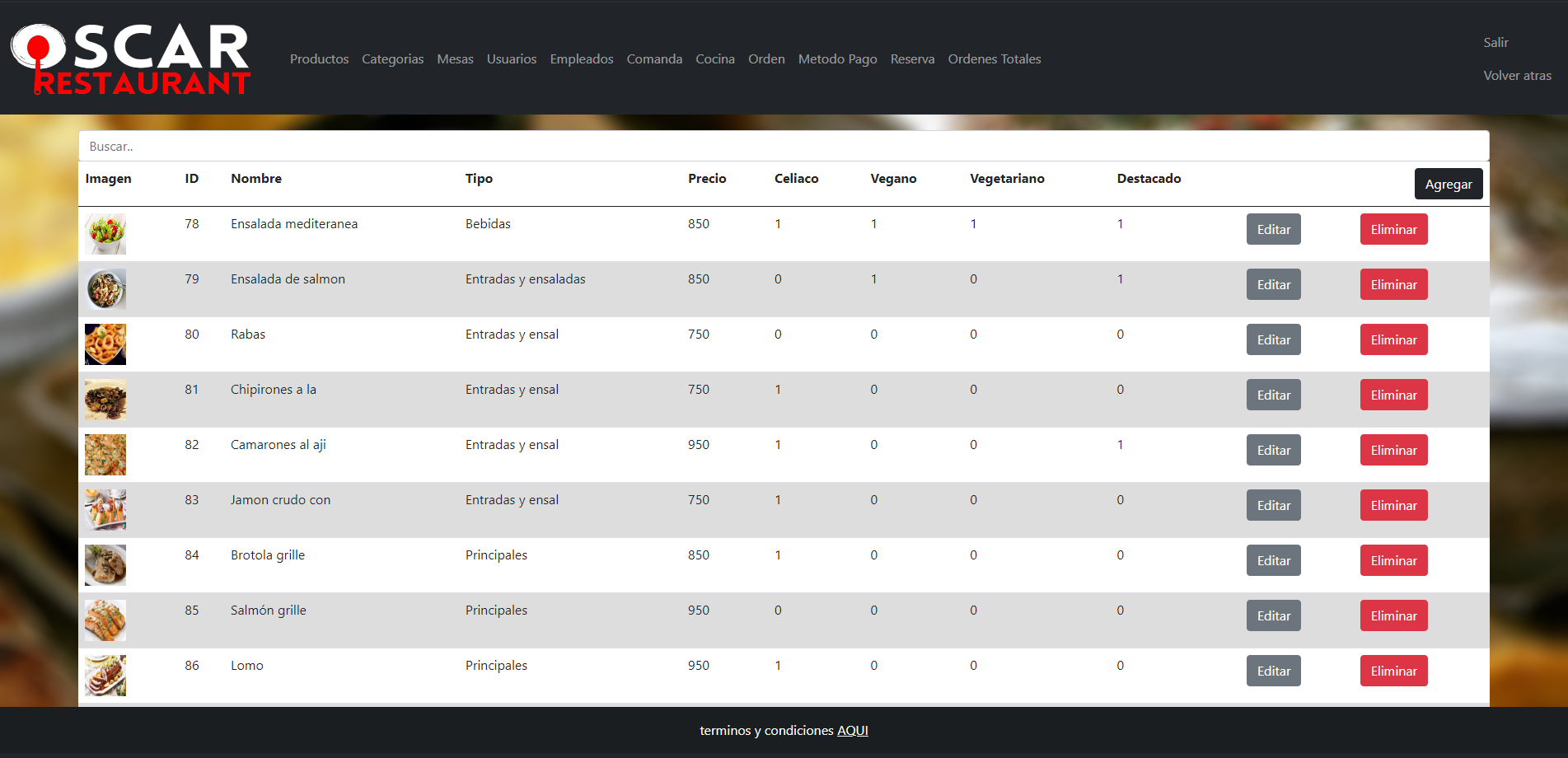1568x758 pixels.
Task: Open Metodo Pago section
Action: tap(837, 59)
